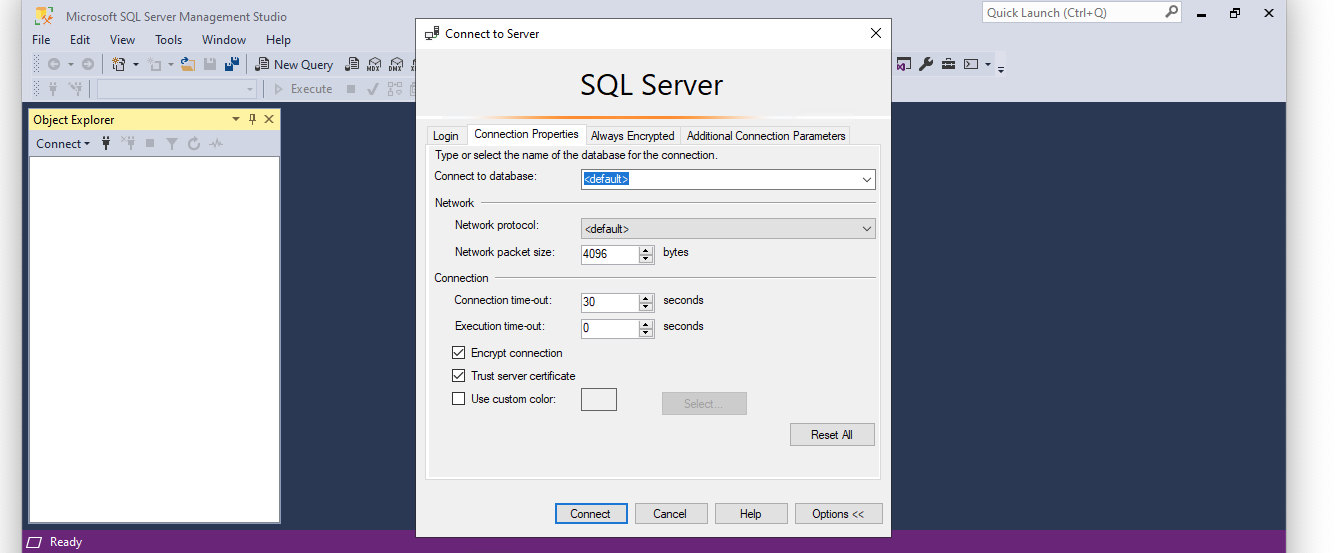The height and width of the screenshot is (553, 1342).
Task: Open the Network protocol dropdown
Action: point(866,229)
